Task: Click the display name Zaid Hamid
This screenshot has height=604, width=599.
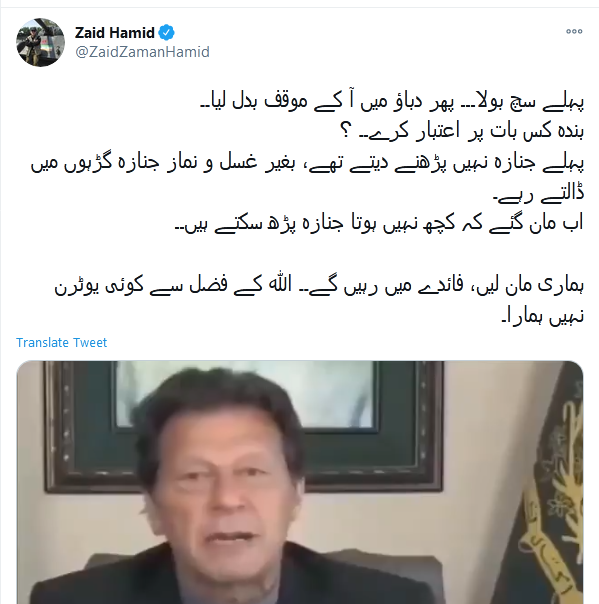Action: (115, 33)
